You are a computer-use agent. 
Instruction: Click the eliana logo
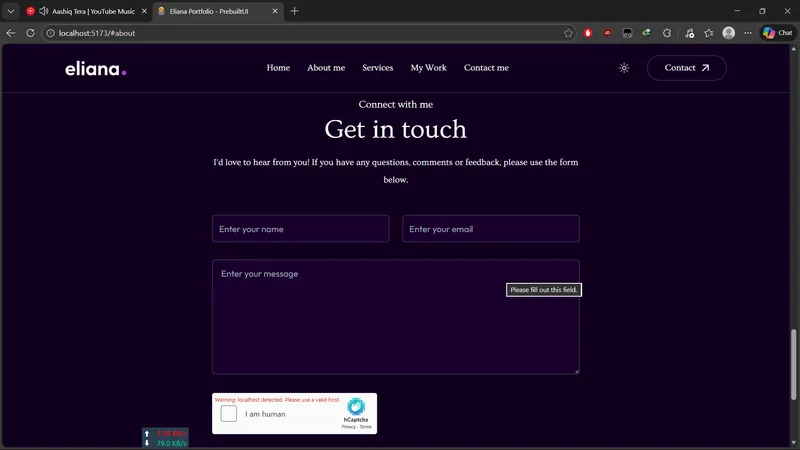pyautogui.click(x=95, y=69)
